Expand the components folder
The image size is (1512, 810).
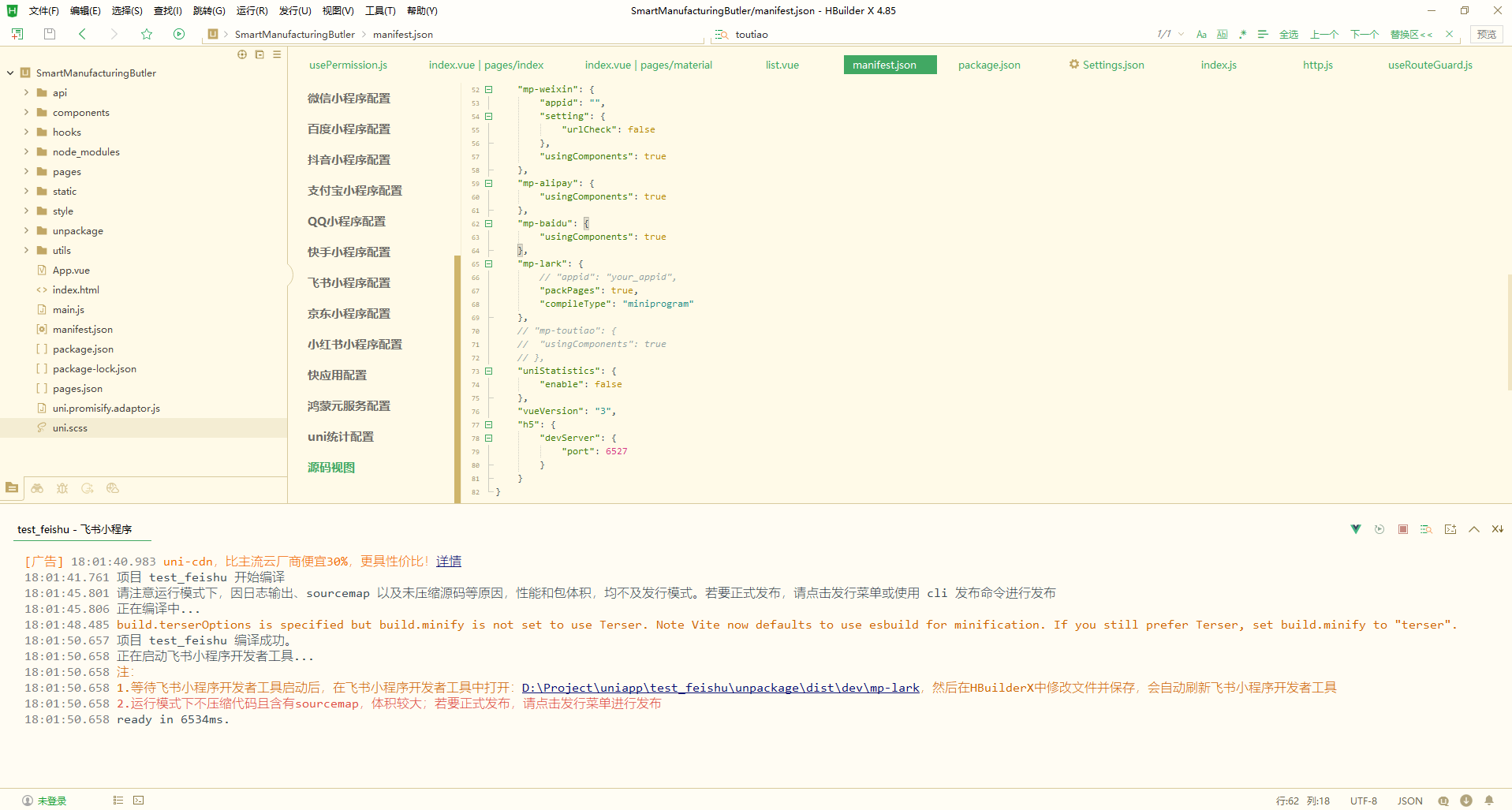26,112
